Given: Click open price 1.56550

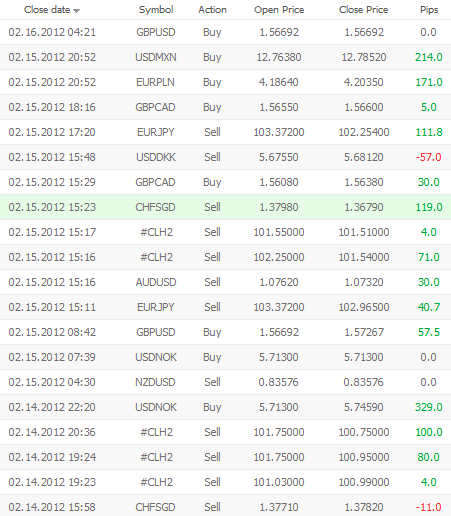Looking at the screenshot, I should pos(279,107).
